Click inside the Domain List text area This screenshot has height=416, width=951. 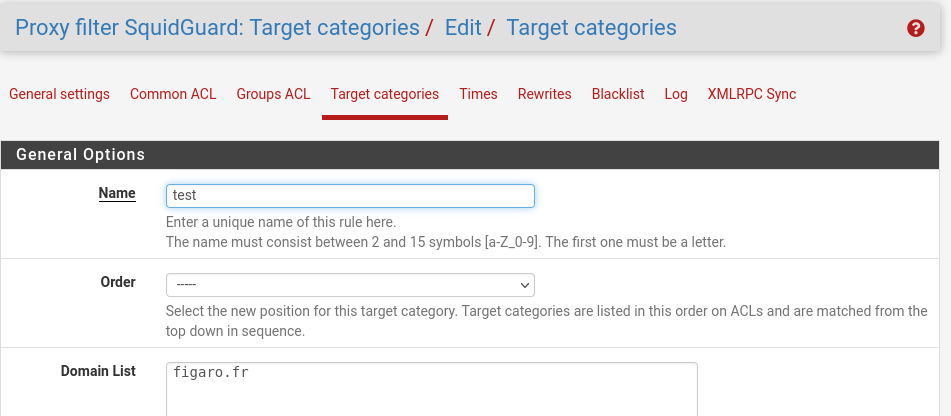point(431,389)
